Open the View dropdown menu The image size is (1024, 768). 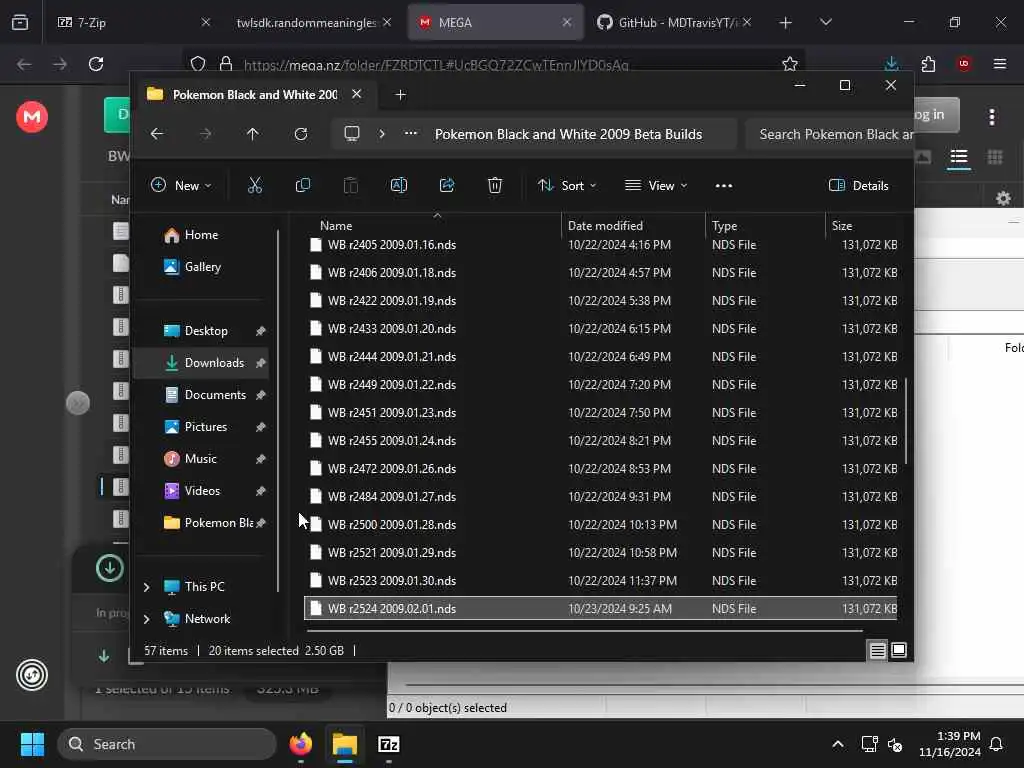(x=656, y=185)
